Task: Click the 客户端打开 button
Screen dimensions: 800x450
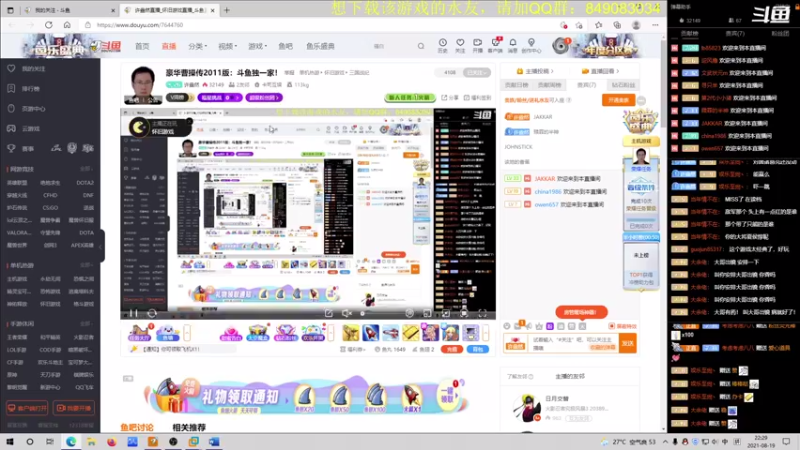Action: (27, 408)
